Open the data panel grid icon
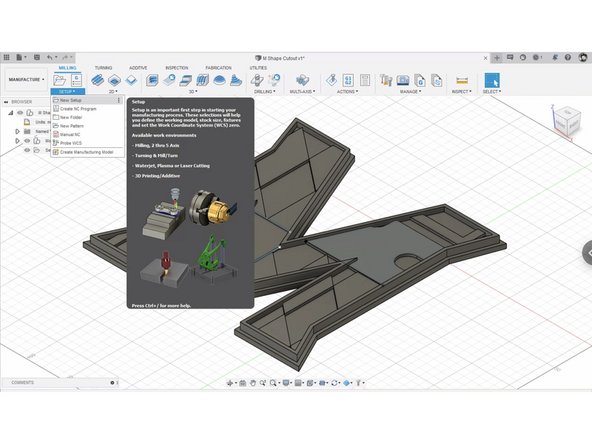The image size is (592, 444). [x=6, y=57]
